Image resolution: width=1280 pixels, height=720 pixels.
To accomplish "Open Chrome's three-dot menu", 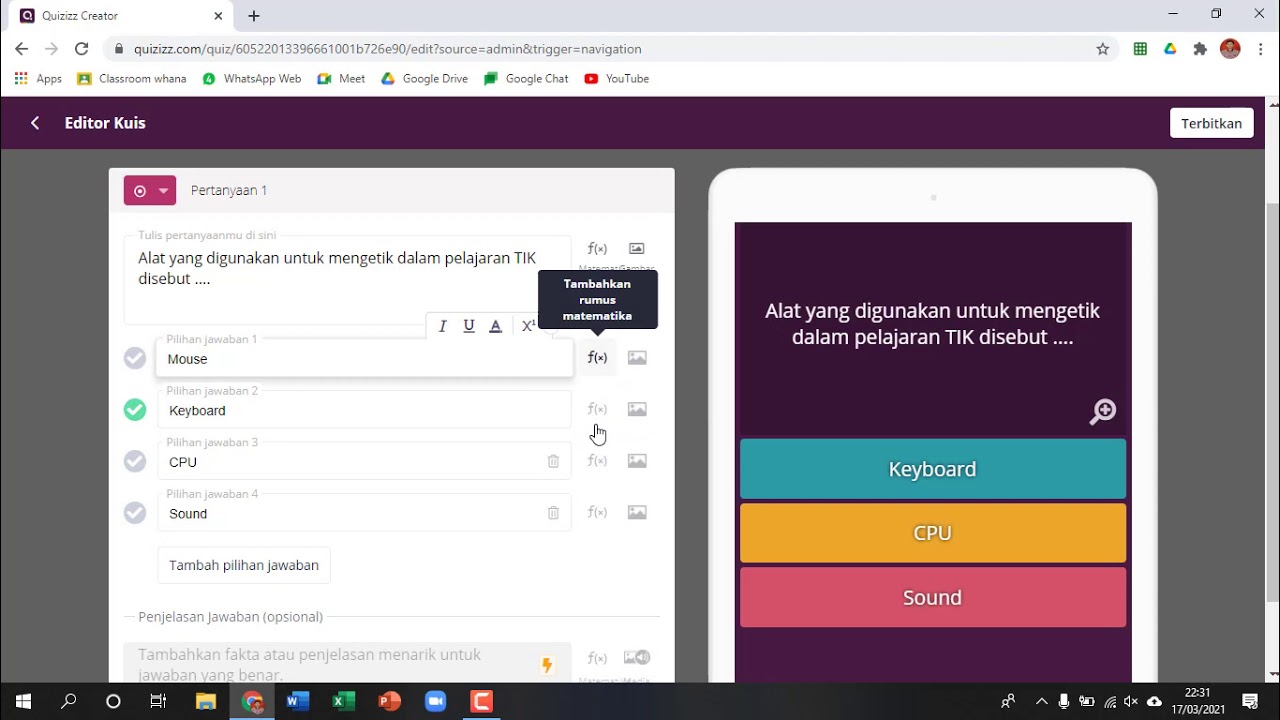I will (x=1260, y=49).
